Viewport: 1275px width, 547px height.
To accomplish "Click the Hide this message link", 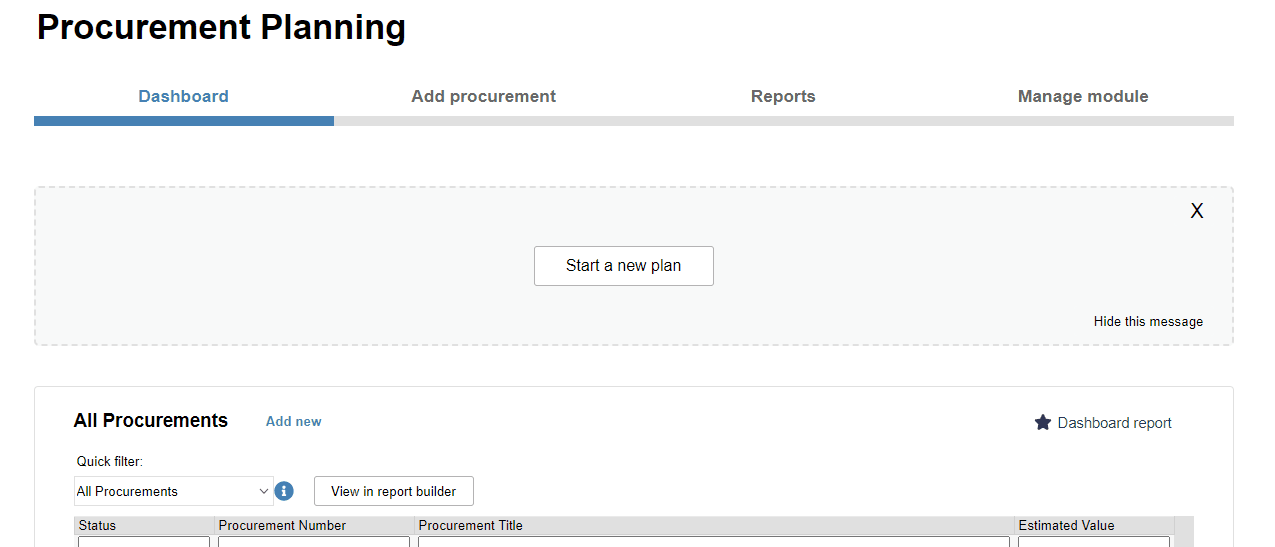I will pos(1149,322).
